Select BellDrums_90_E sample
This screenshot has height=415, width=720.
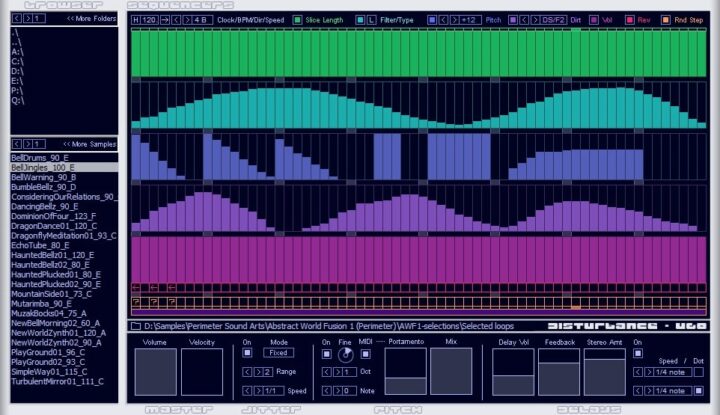click(40, 157)
